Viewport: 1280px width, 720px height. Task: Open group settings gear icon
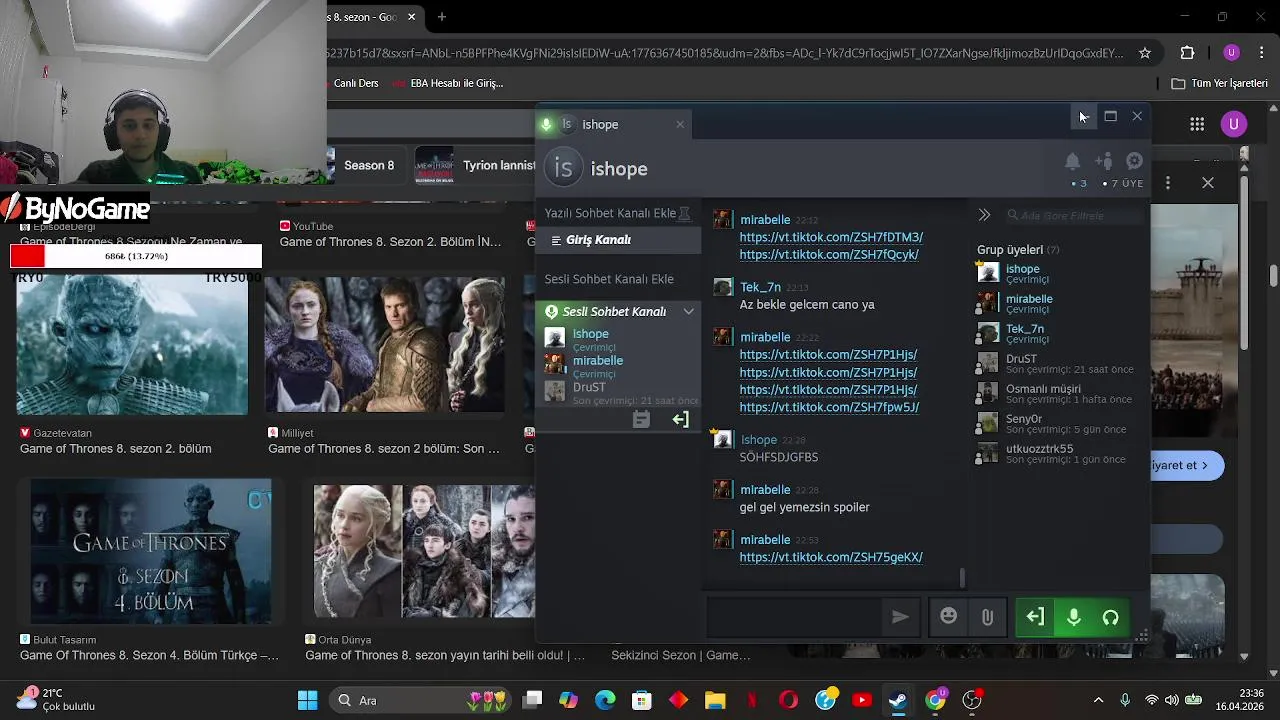pos(1134,161)
